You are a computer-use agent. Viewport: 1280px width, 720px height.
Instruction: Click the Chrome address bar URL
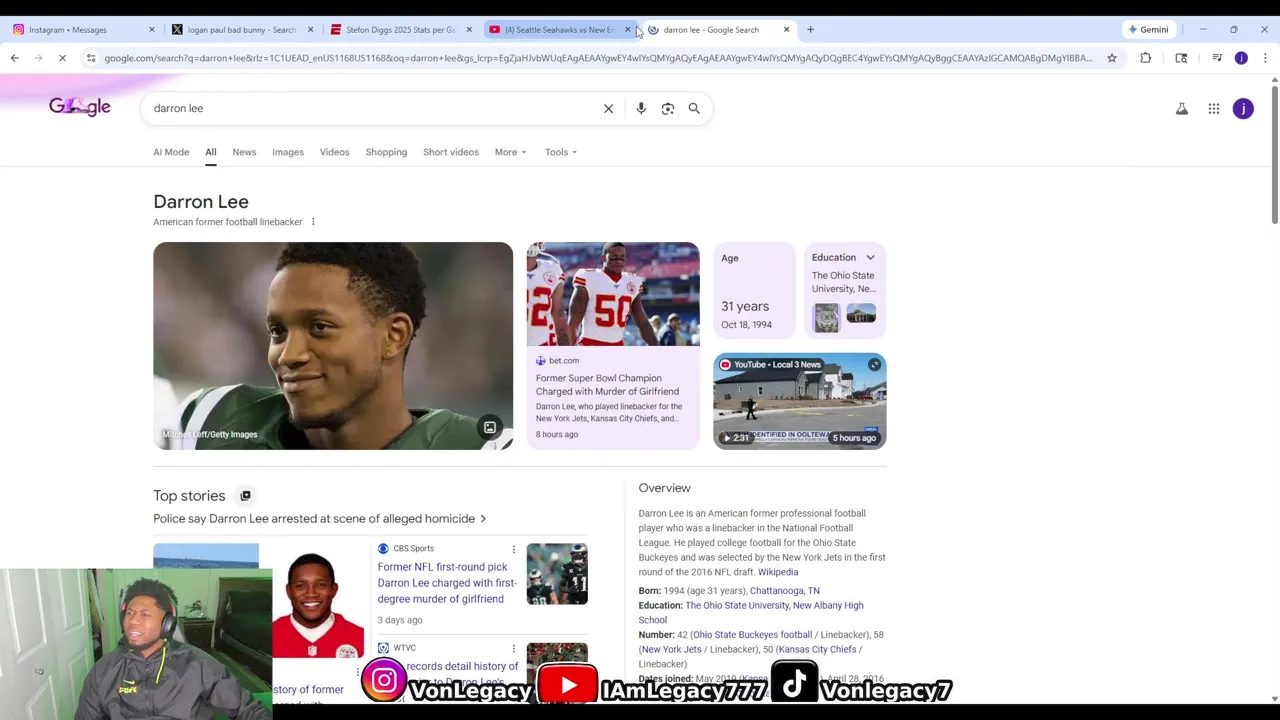[x=598, y=58]
